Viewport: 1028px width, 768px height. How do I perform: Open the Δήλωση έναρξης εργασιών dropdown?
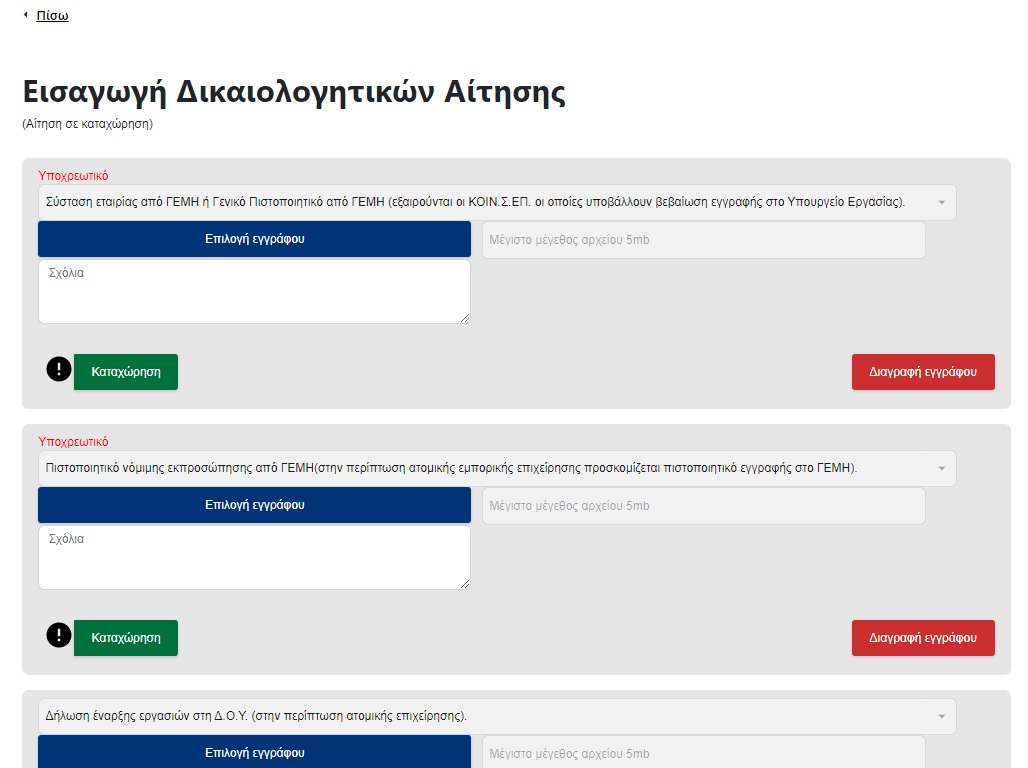click(x=496, y=716)
